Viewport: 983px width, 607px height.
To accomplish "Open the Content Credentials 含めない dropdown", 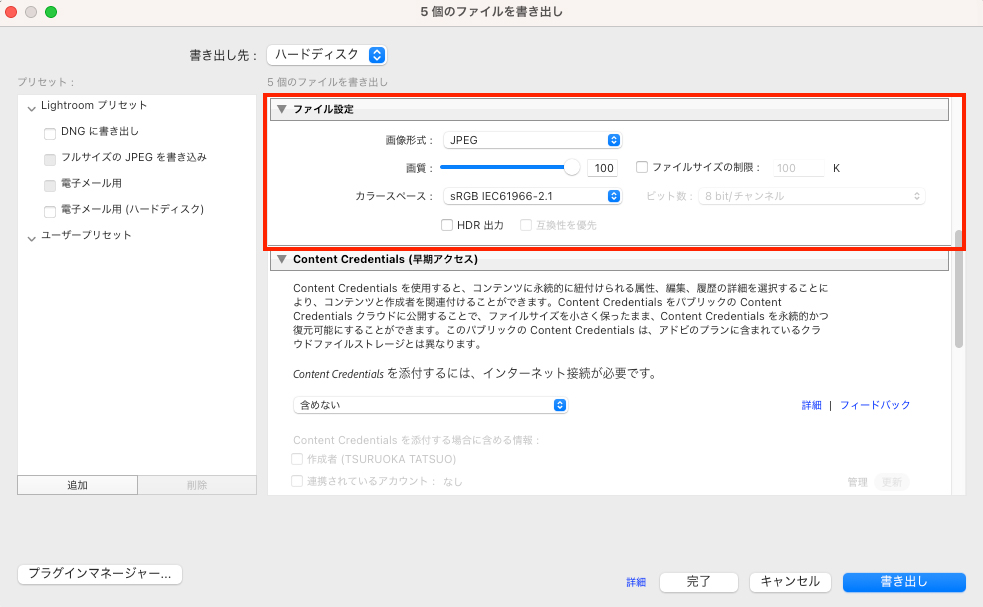I will coord(430,405).
